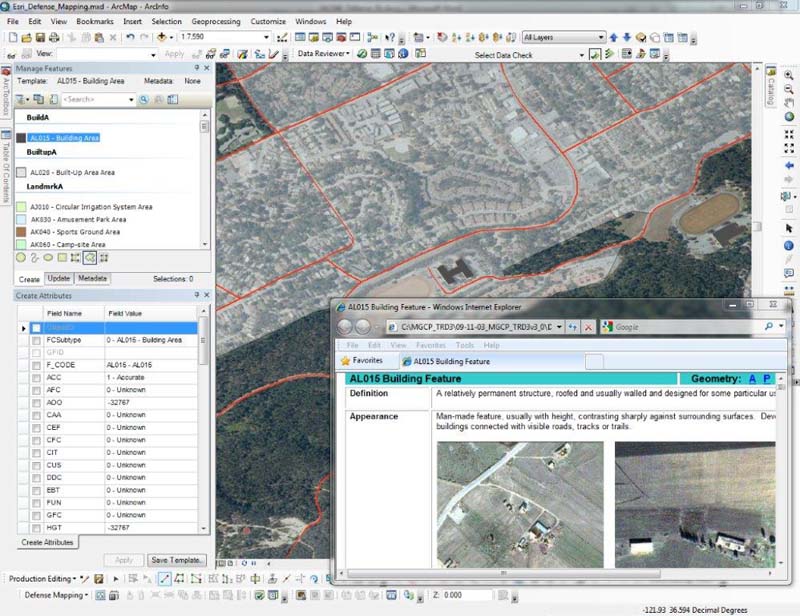This screenshot has height=616, width=800.
Task: Click the AL015 Building Area color swatch
Action: [21, 138]
